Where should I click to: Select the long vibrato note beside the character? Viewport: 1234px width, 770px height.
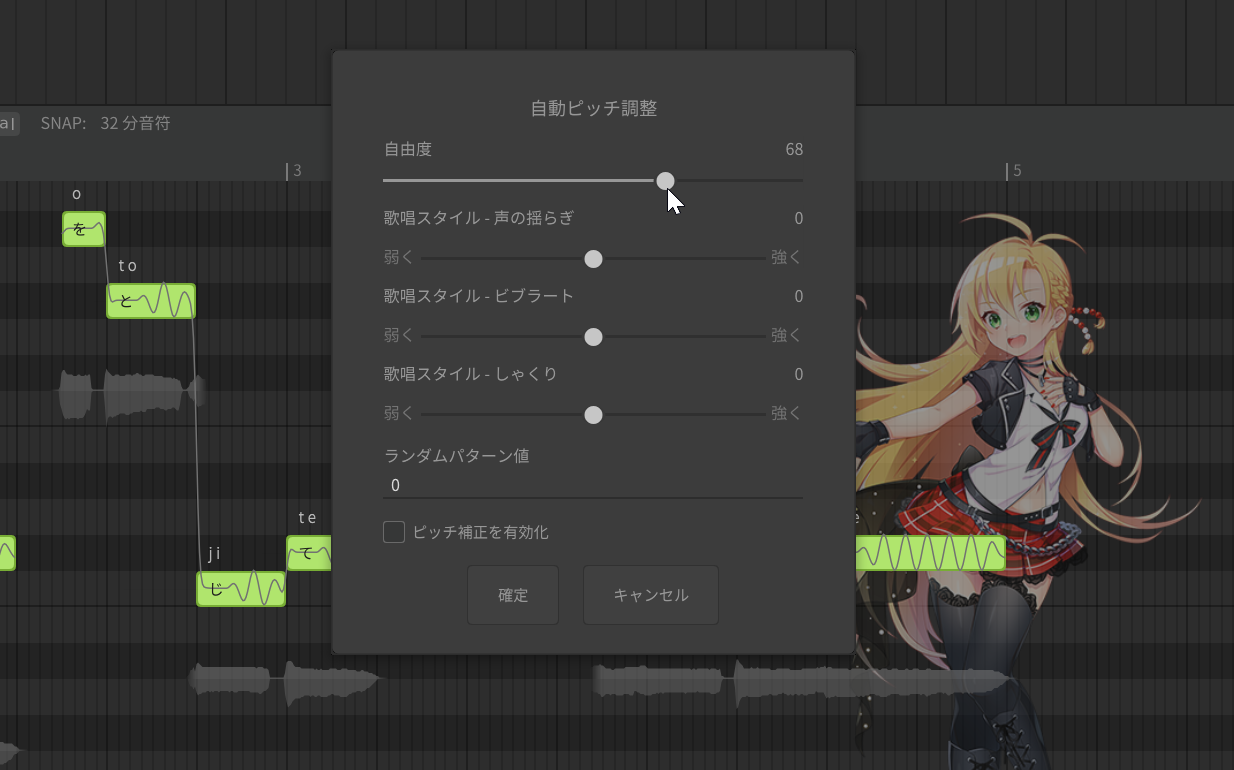tap(930, 553)
